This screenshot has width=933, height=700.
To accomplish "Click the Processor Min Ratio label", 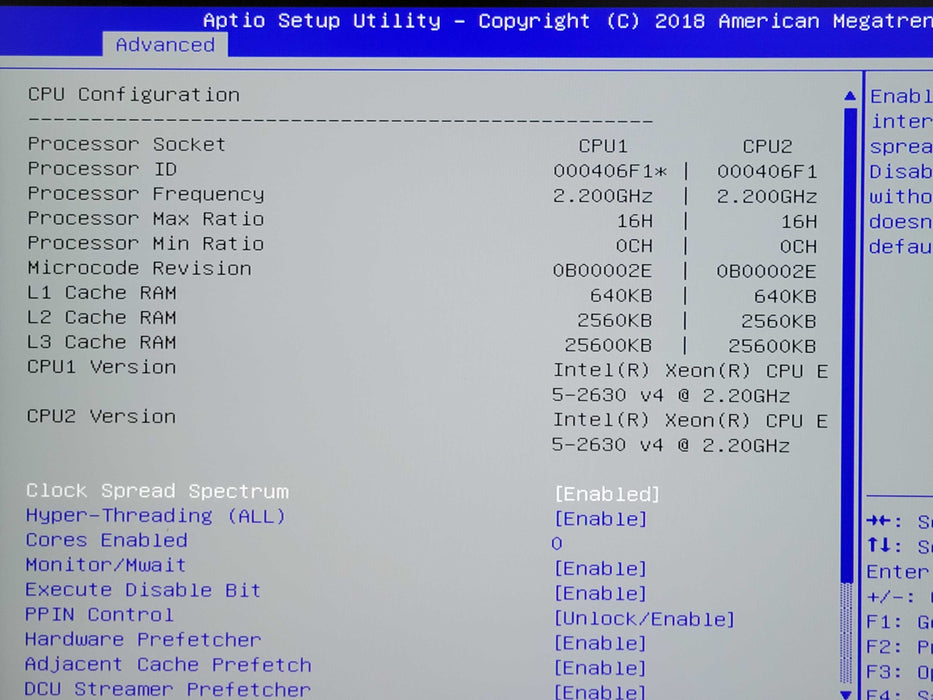I will click(146, 243).
